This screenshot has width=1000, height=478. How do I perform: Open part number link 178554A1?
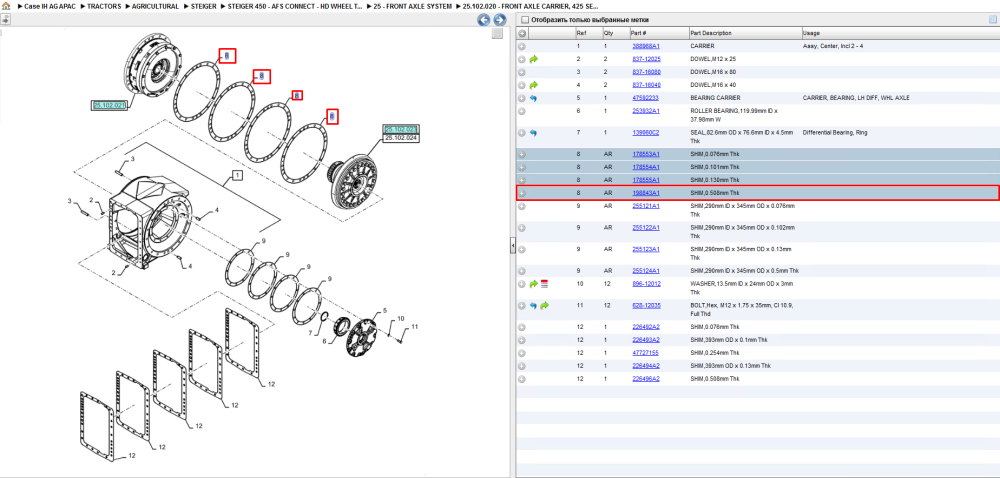click(x=645, y=167)
